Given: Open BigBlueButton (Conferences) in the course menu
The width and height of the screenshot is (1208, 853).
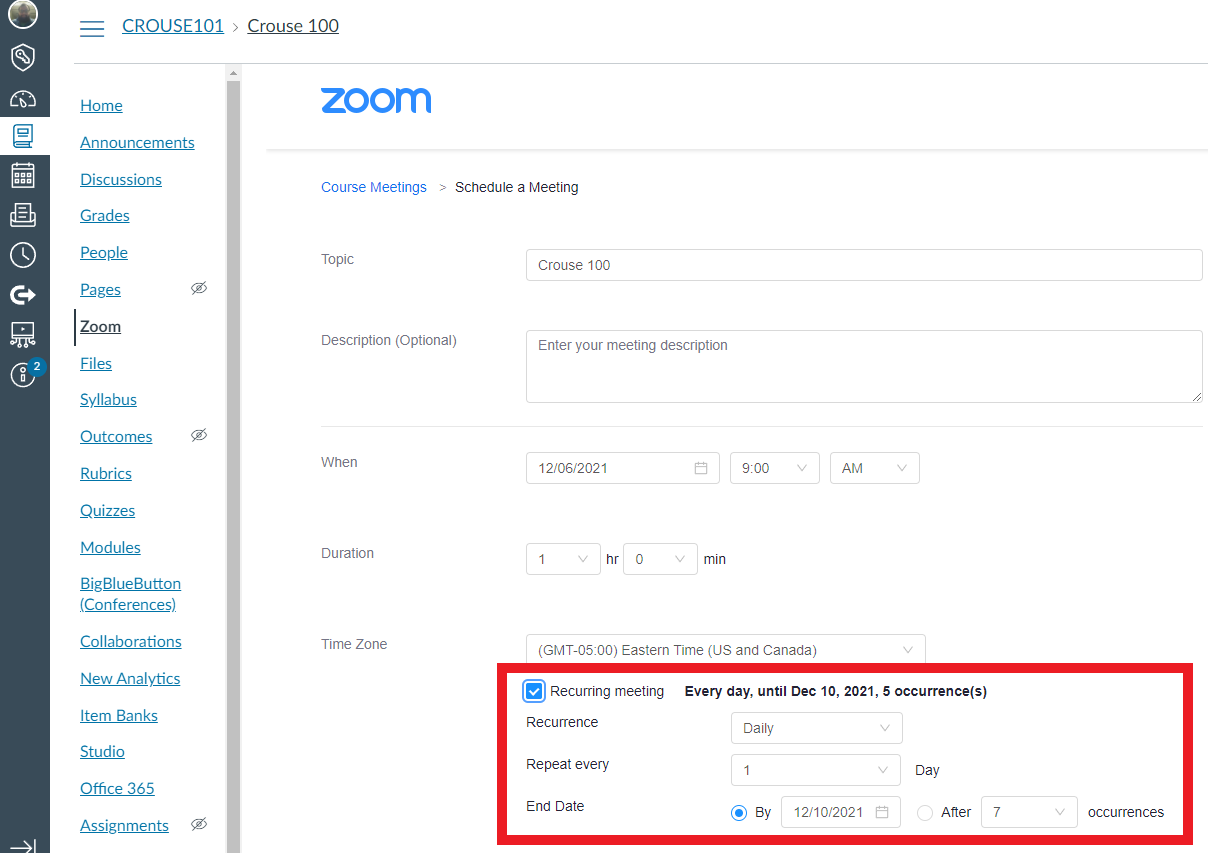Looking at the screenshot, I should tap(130, 594).
